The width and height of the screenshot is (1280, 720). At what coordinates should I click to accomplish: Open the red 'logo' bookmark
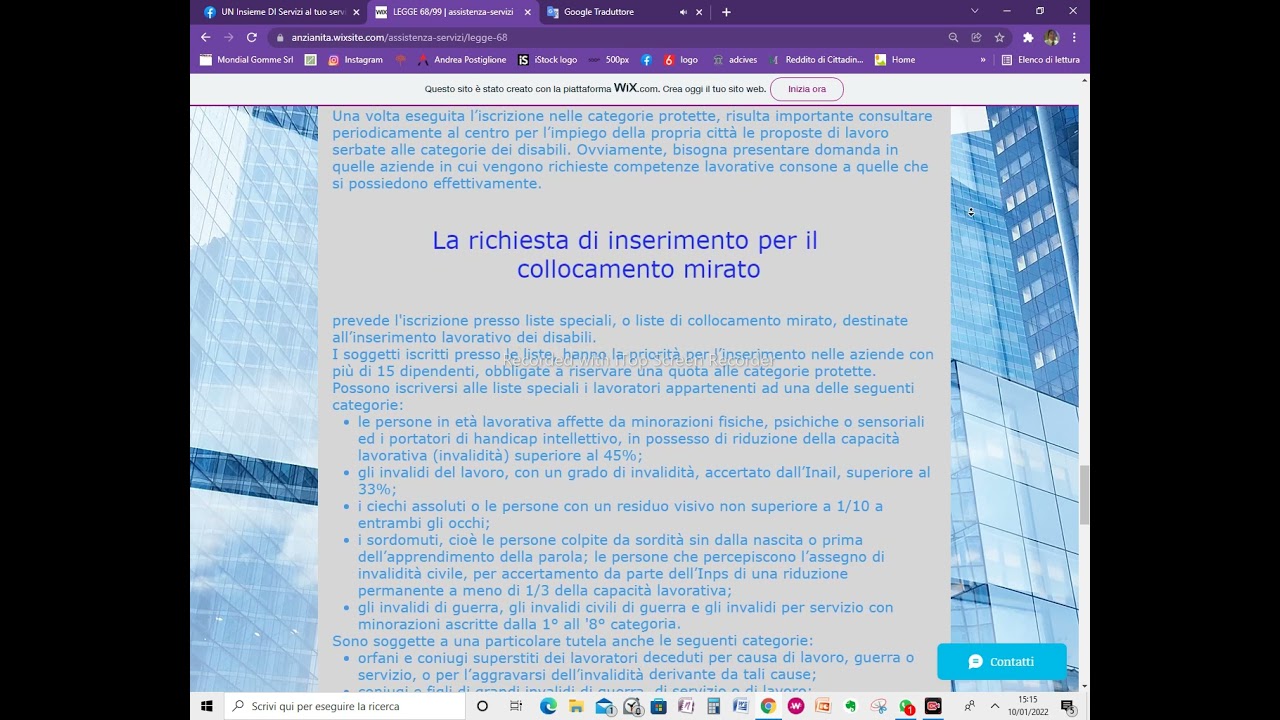681,60
